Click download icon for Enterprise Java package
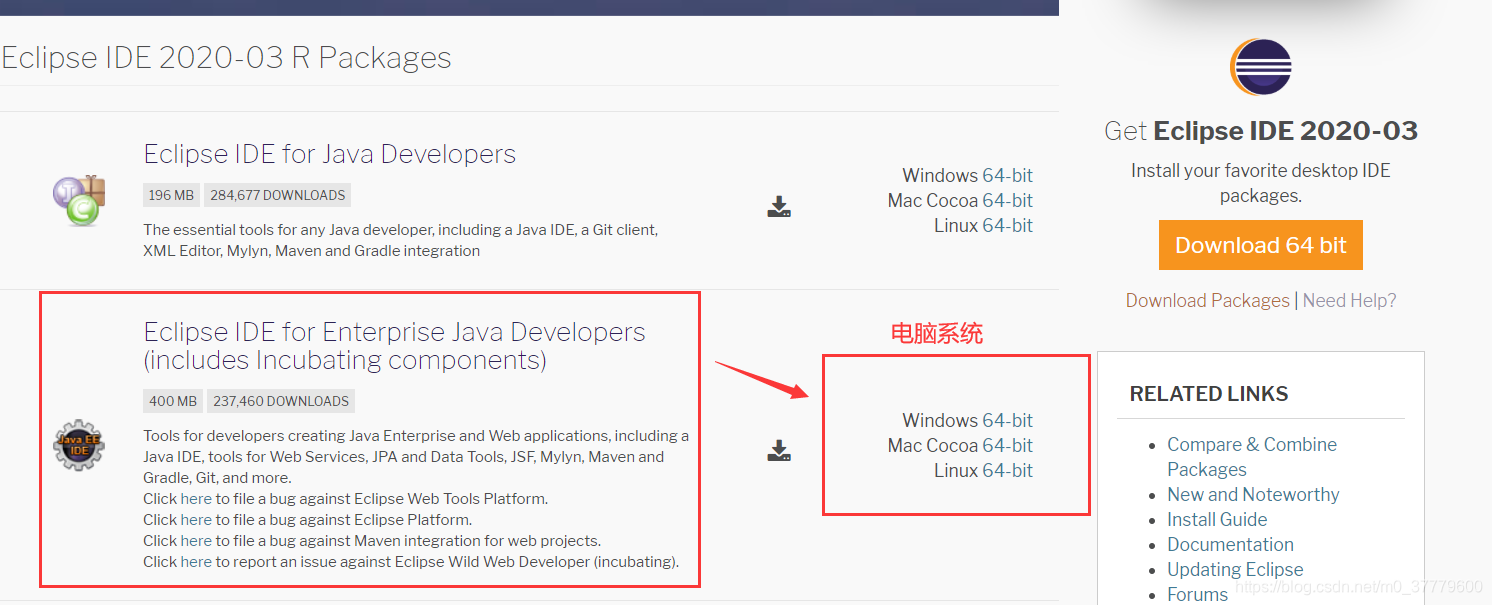Screen dimensions: 1492x605 [x=779, y=451]
